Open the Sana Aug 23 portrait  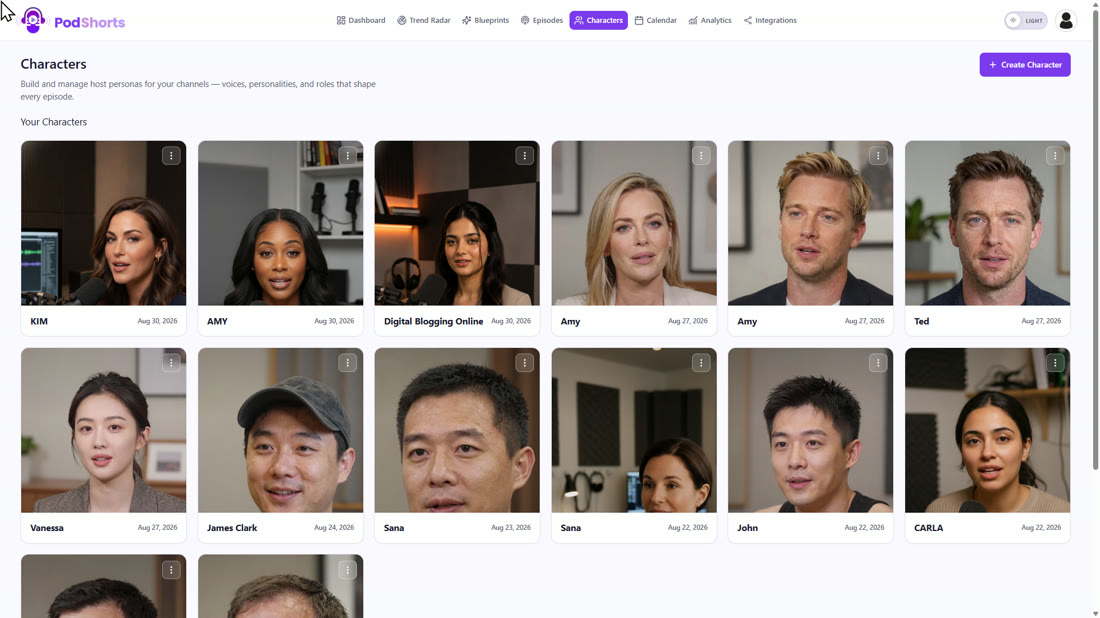point(457,430)
